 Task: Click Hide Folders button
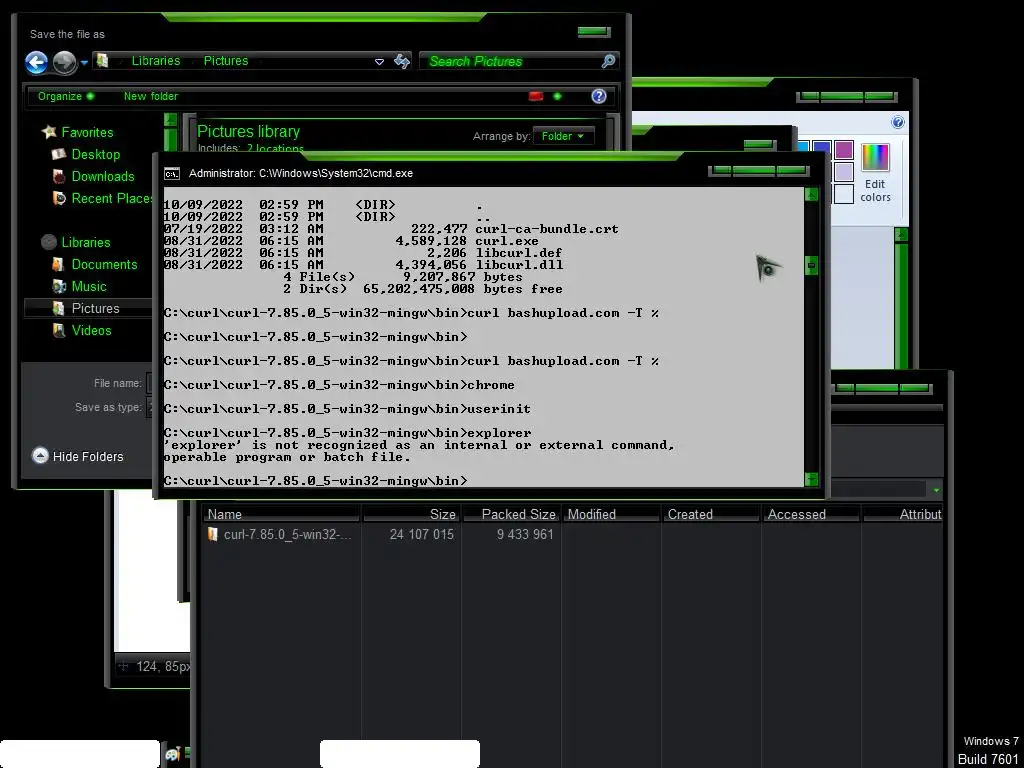click(88, 456)
